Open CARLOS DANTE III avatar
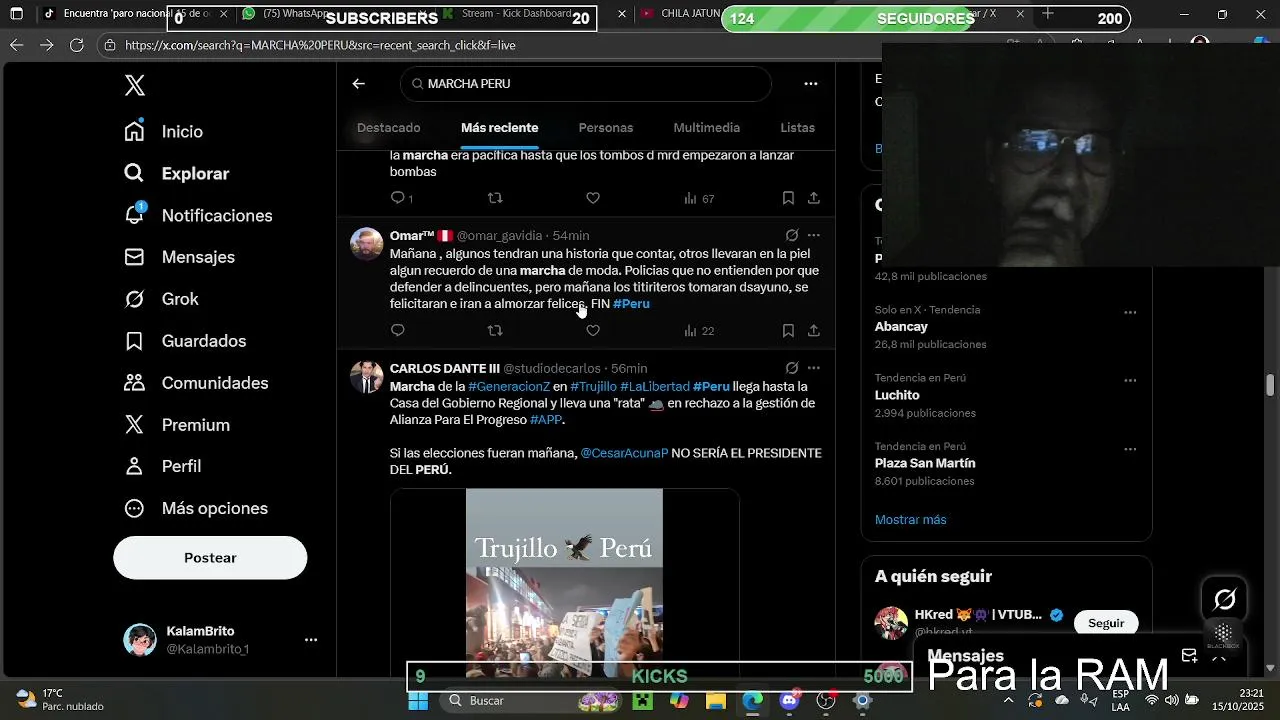 [x=367, y=378]
